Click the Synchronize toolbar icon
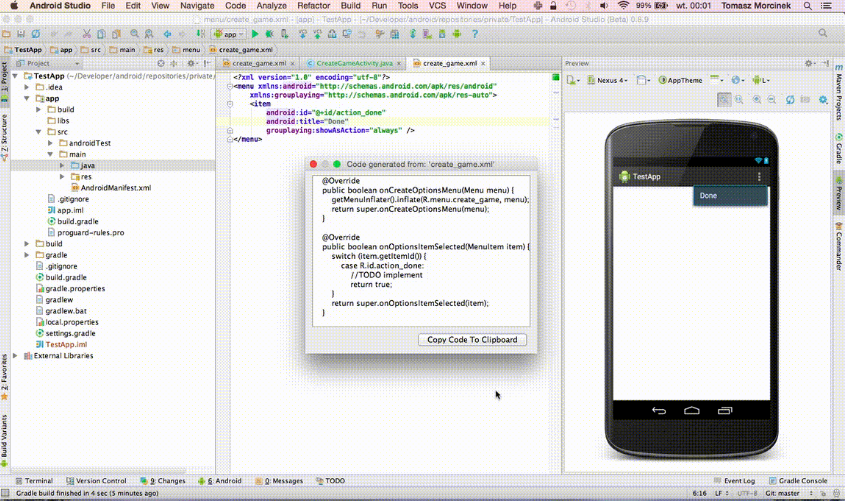 (x=36, y=34)
